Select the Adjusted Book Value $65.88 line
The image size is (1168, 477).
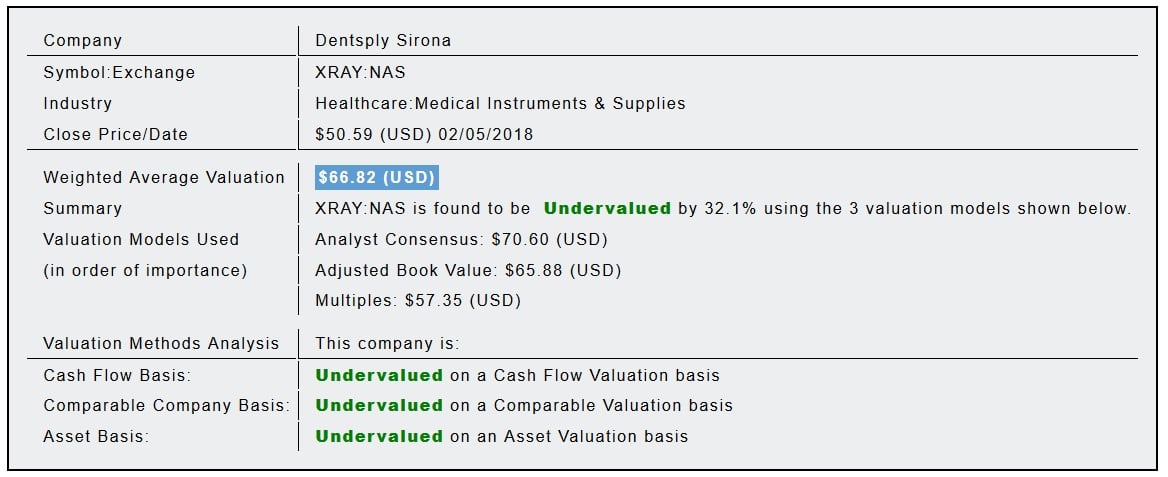pyautogui.click(x=468, y=270)
